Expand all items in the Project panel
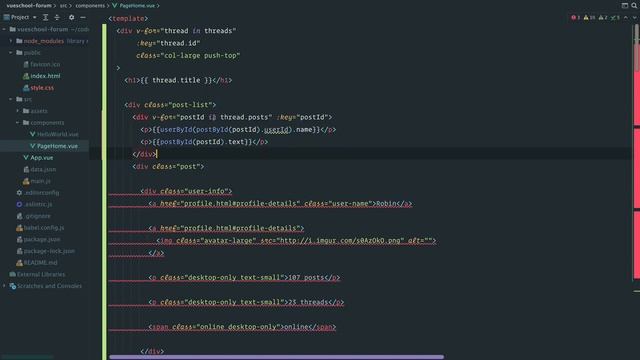The image size is (640, 360). (x=45, y=18)
